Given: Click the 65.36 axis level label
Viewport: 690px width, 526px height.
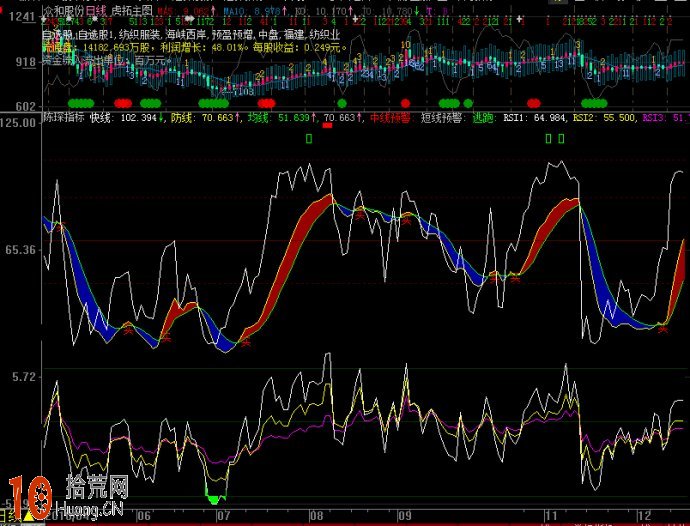Looking at the screenshot, I should click(20, 250).
